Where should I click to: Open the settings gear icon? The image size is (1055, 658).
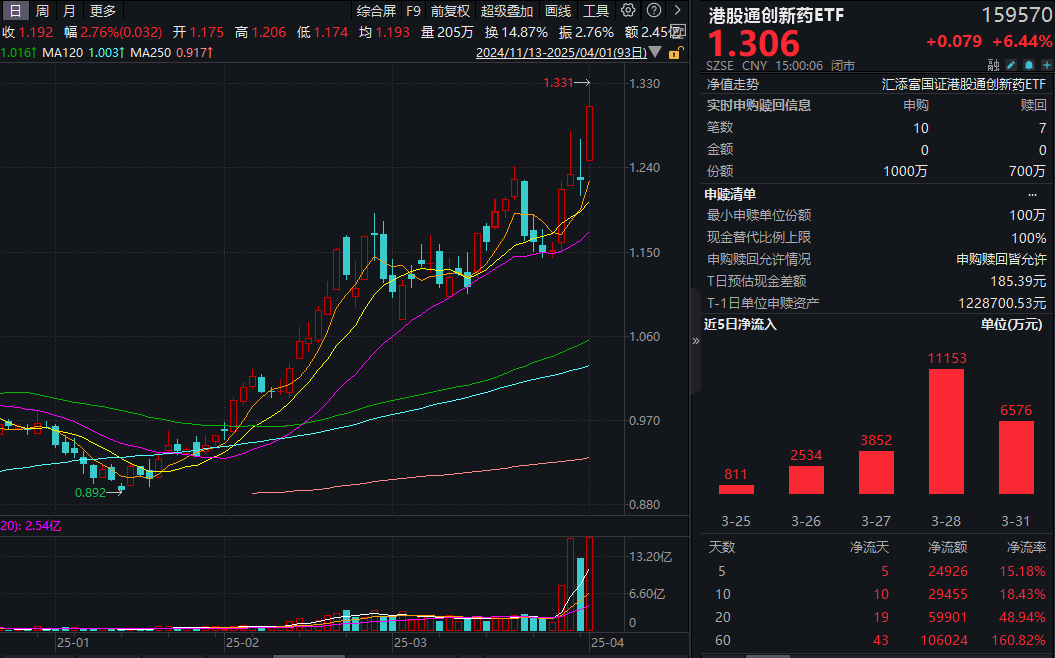[x=629, y=10]
